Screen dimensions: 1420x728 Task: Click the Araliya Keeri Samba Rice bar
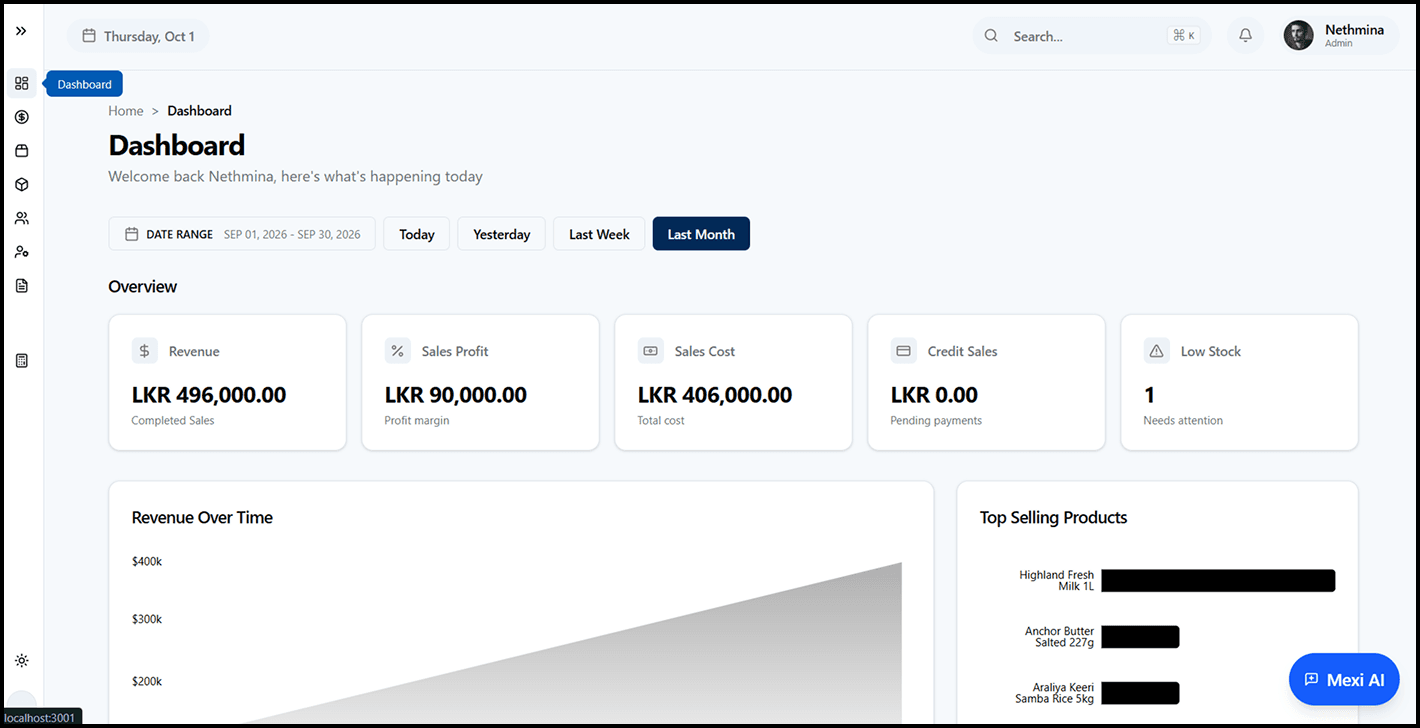1140,693
